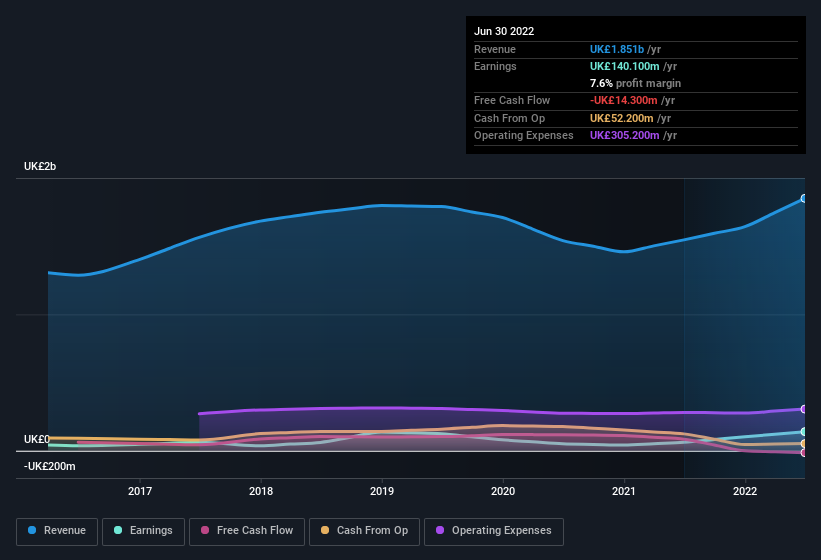Toggle the Cash From Op legend button
821x560 pixels.
(364, 532)
